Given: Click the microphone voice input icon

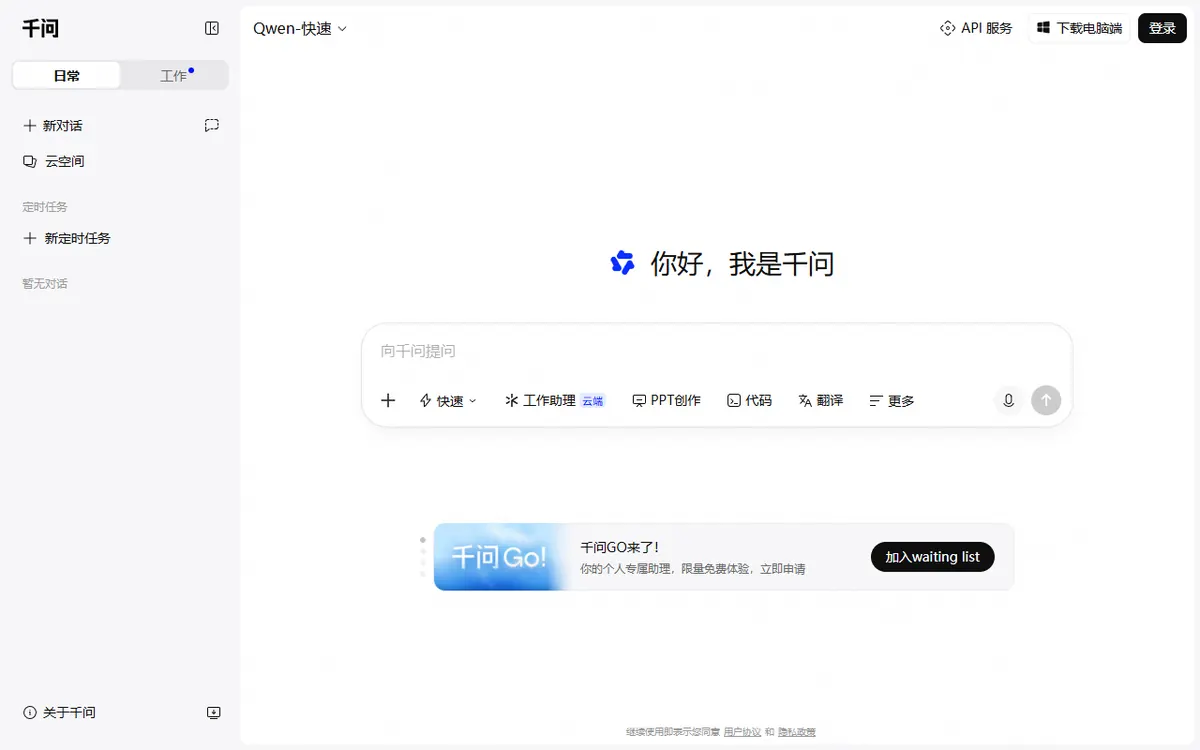Looking at the screenshot, I should pyautogui.click(x=1008, y=400).
